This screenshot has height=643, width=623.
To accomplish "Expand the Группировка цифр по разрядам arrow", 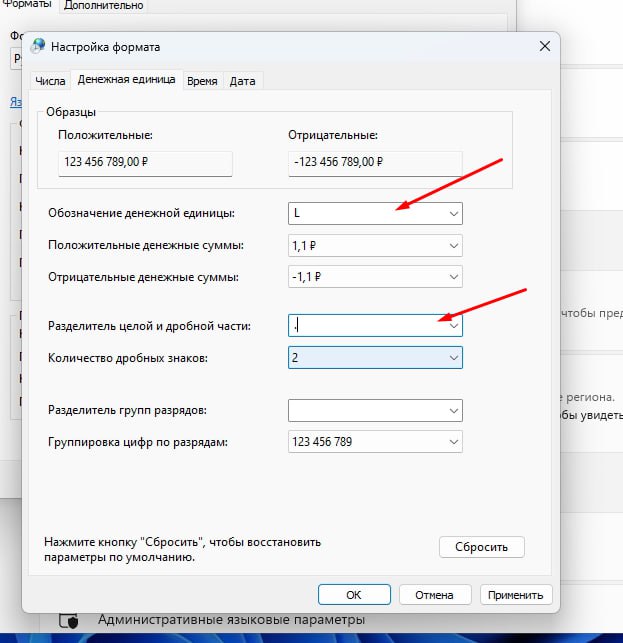I will point(454,442).
